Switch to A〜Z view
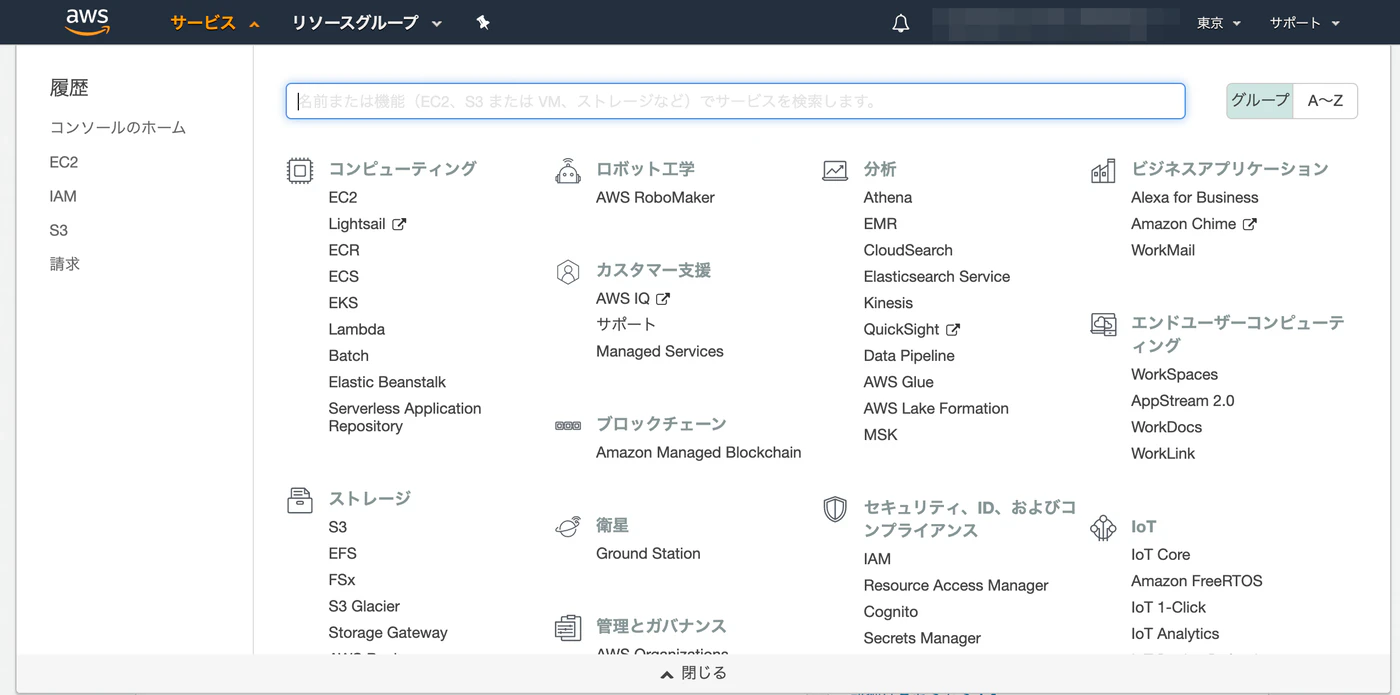The height and width of the screenshot is (695, 1400). click(1325, 101)
